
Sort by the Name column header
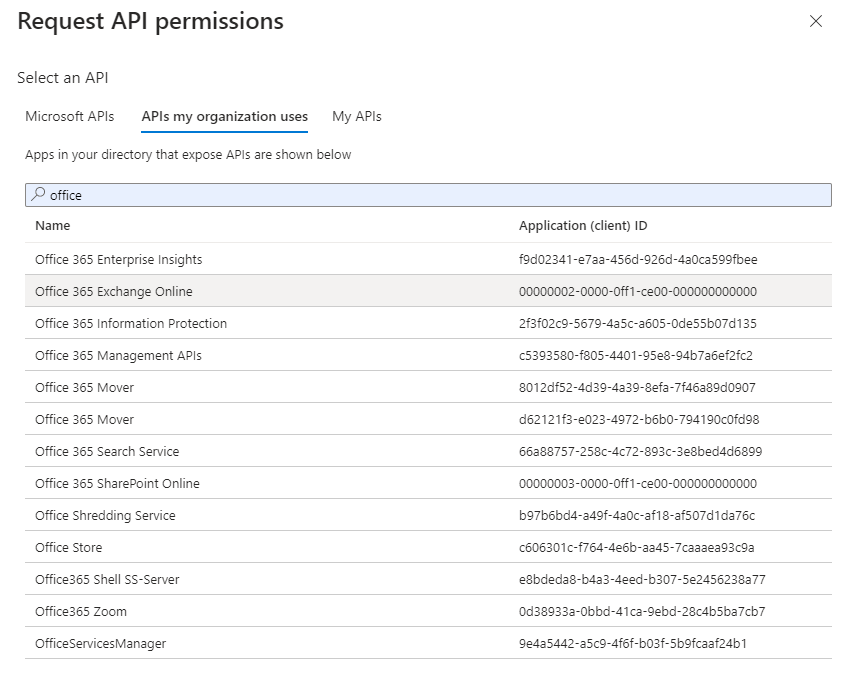click(53, 226)
